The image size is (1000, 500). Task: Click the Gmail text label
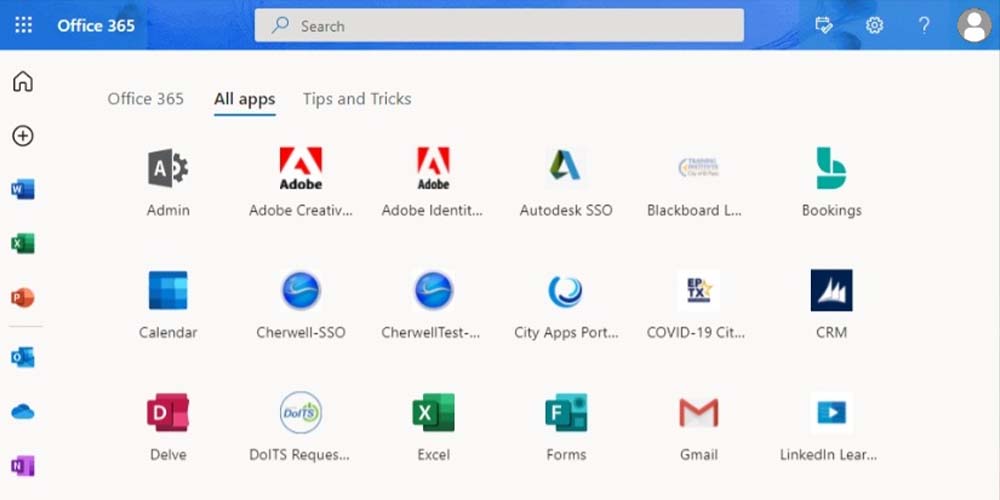click(x=698, y=455)
